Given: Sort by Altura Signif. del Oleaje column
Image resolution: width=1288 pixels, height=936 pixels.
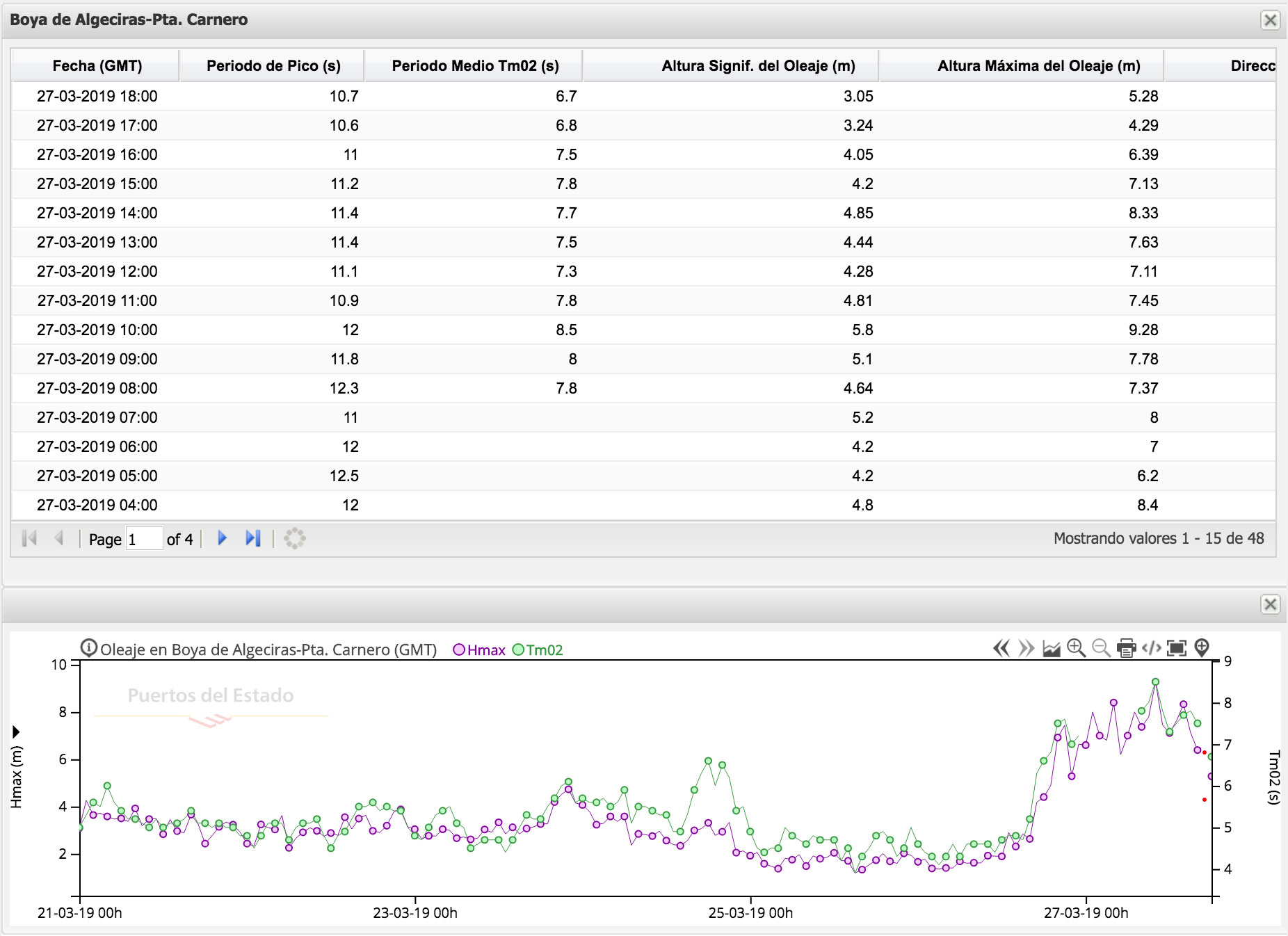Looking at the screenshot, I should click(x=731, y=66).
